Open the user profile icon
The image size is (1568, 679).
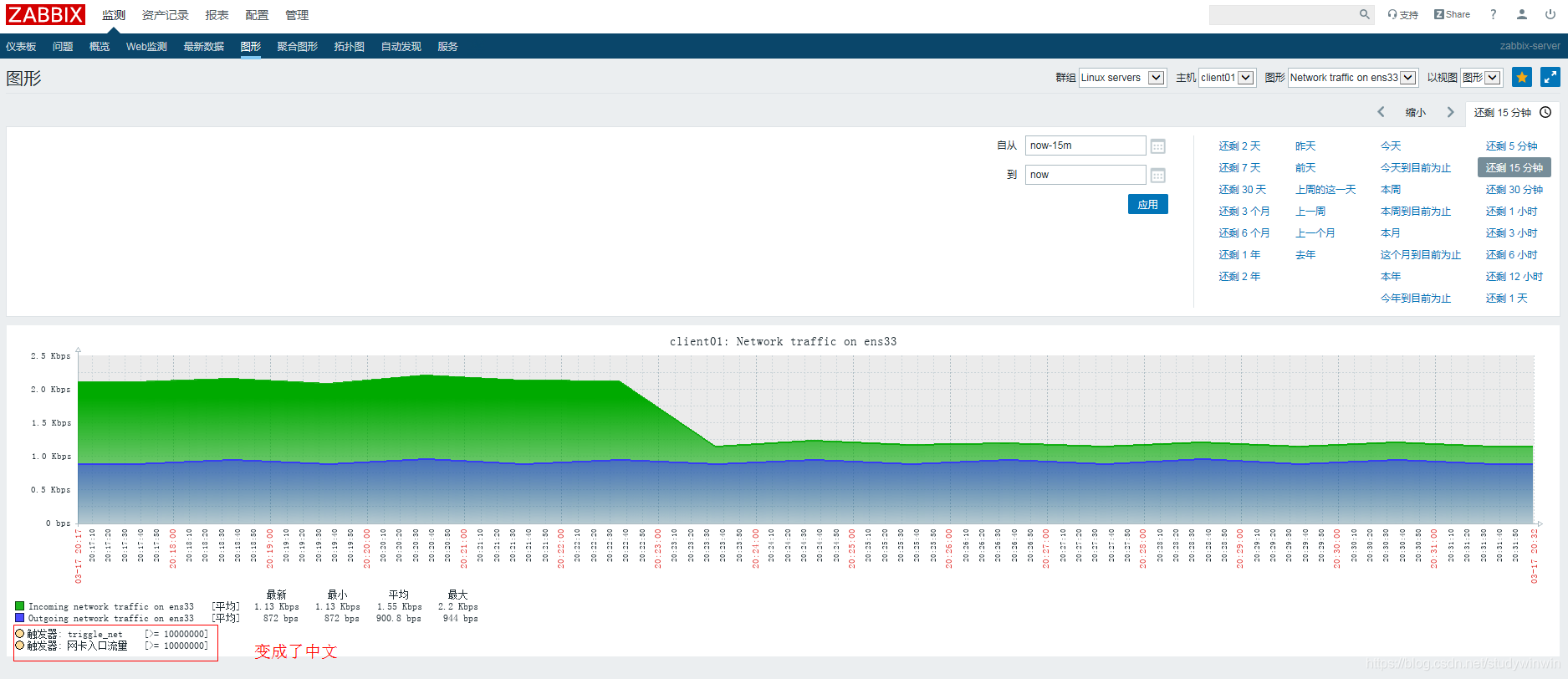click(x=1521, y=14)
